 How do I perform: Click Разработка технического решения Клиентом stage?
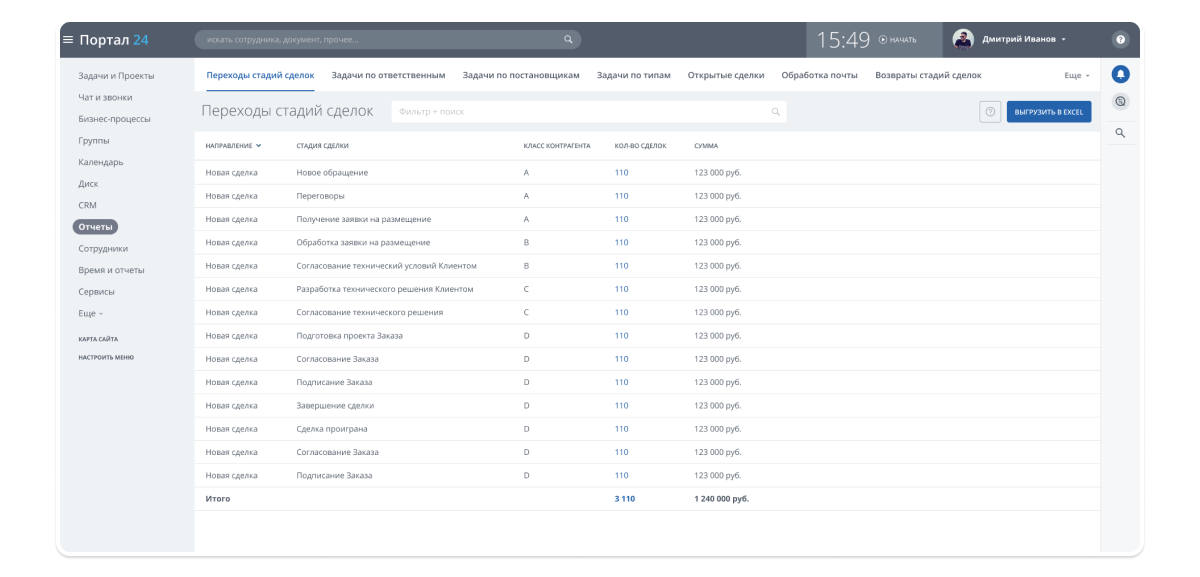coord(385,289)
